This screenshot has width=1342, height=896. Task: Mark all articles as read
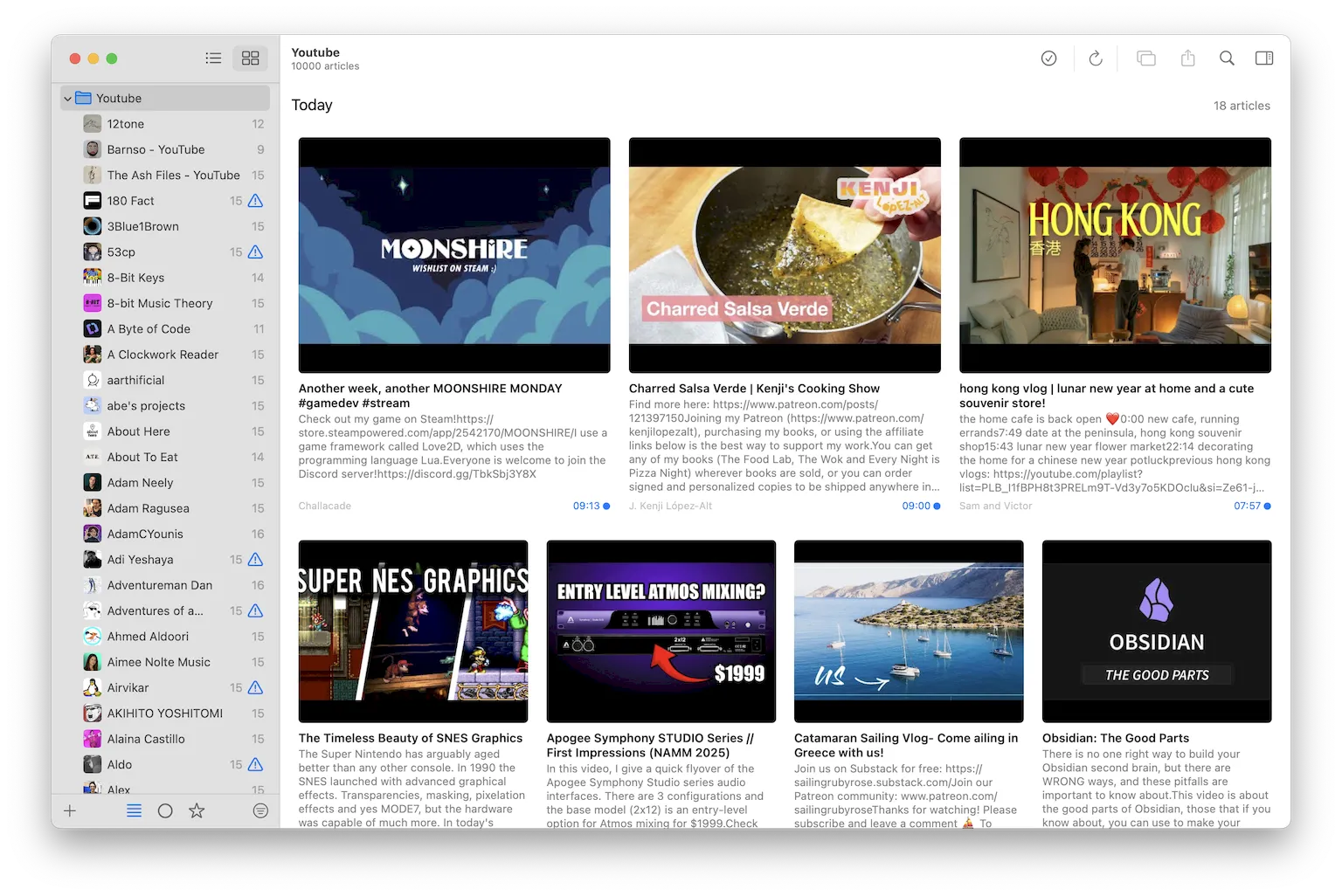coord(1048,58)
